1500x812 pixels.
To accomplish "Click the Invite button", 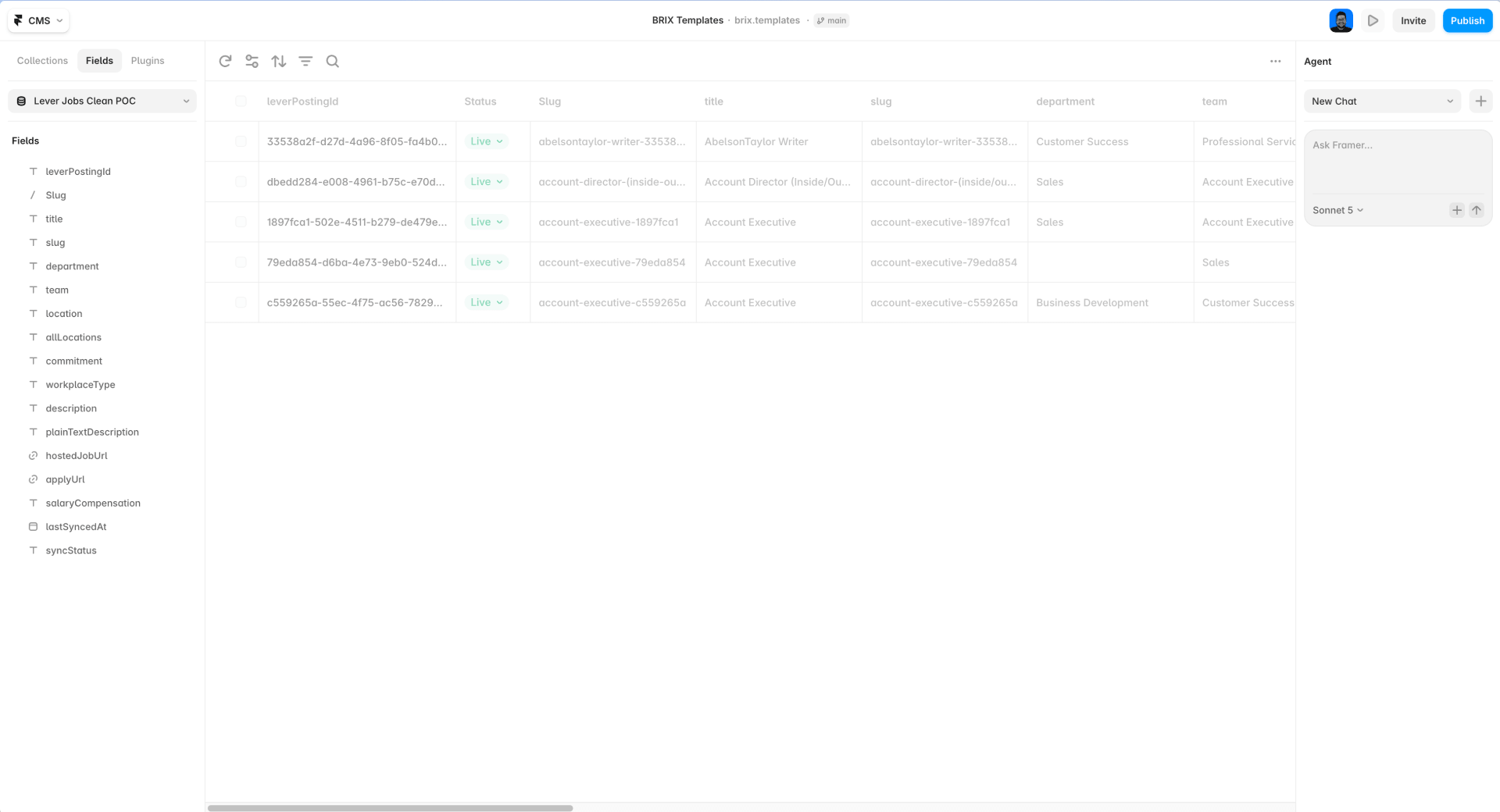I will tap(1412, 21).
